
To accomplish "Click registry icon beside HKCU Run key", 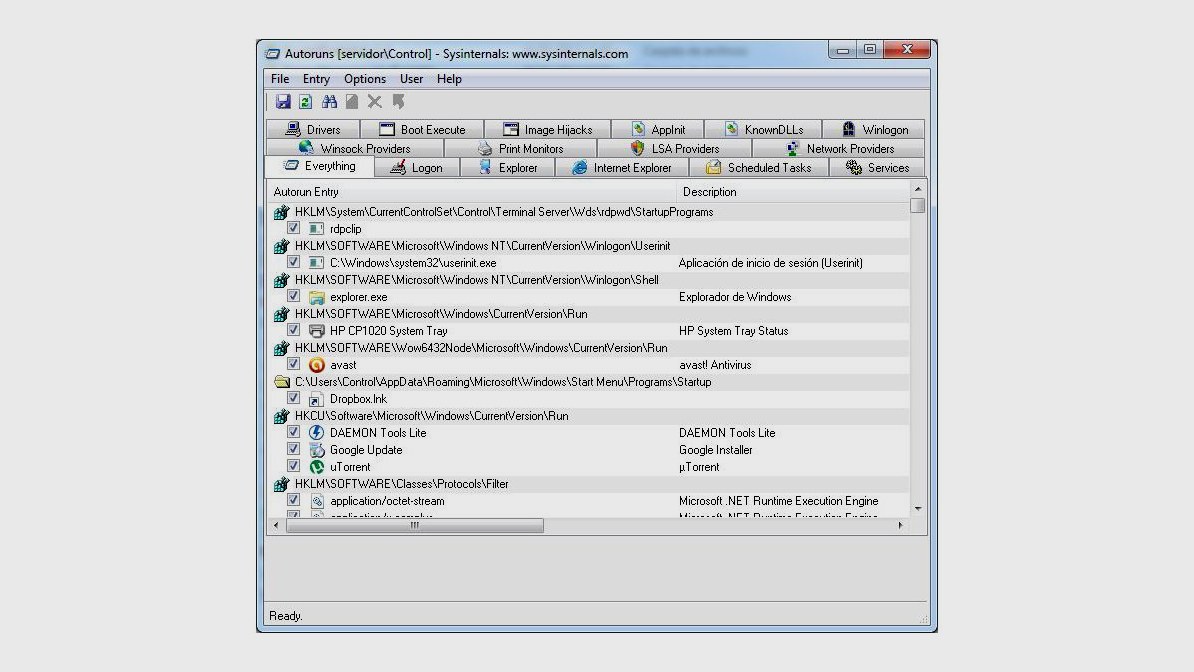I will pos(282,416).
